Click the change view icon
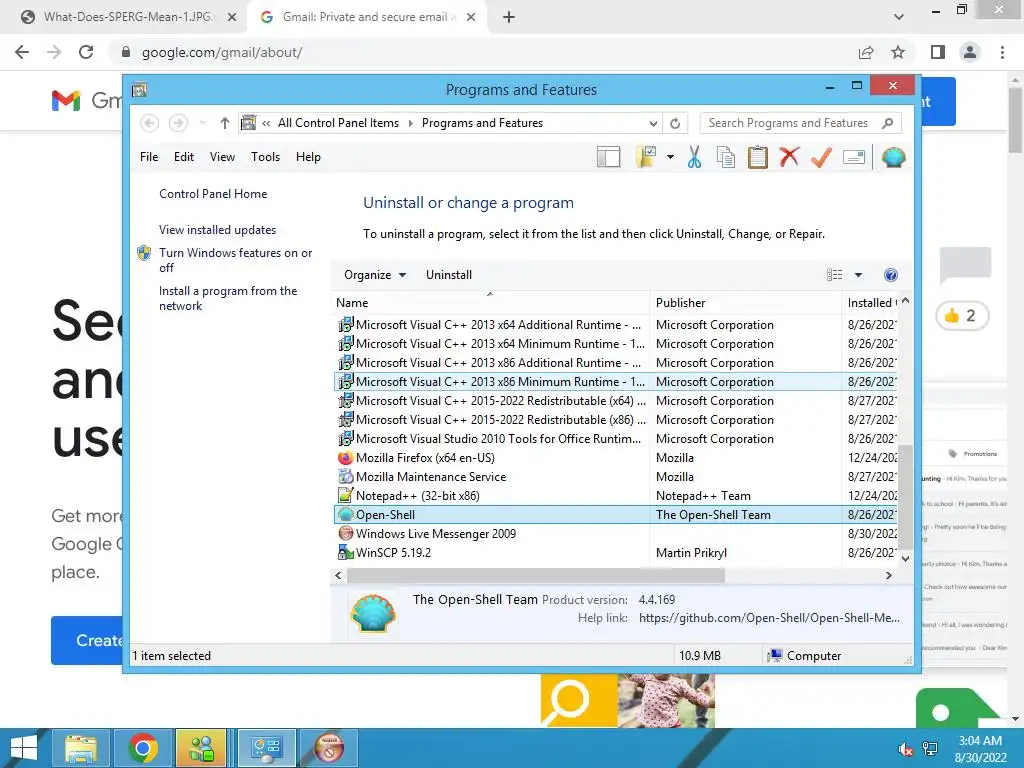The width and height of the screenshot is (1024, 768). click(x=835, y=275)
